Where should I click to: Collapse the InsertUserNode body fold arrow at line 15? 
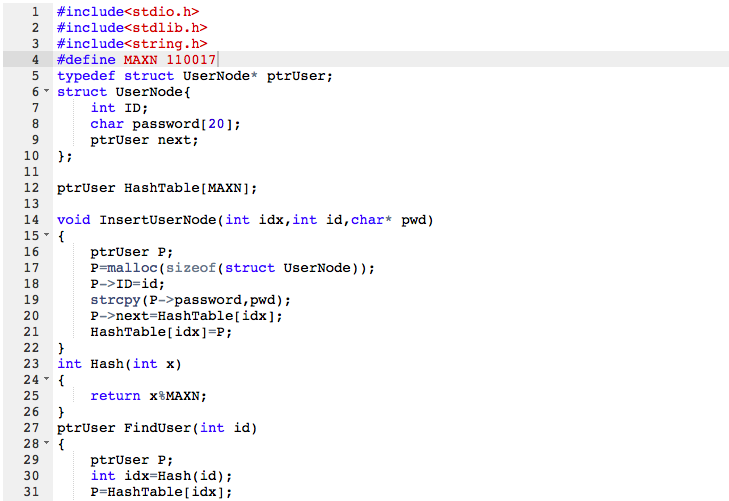(x=46, y=235)
